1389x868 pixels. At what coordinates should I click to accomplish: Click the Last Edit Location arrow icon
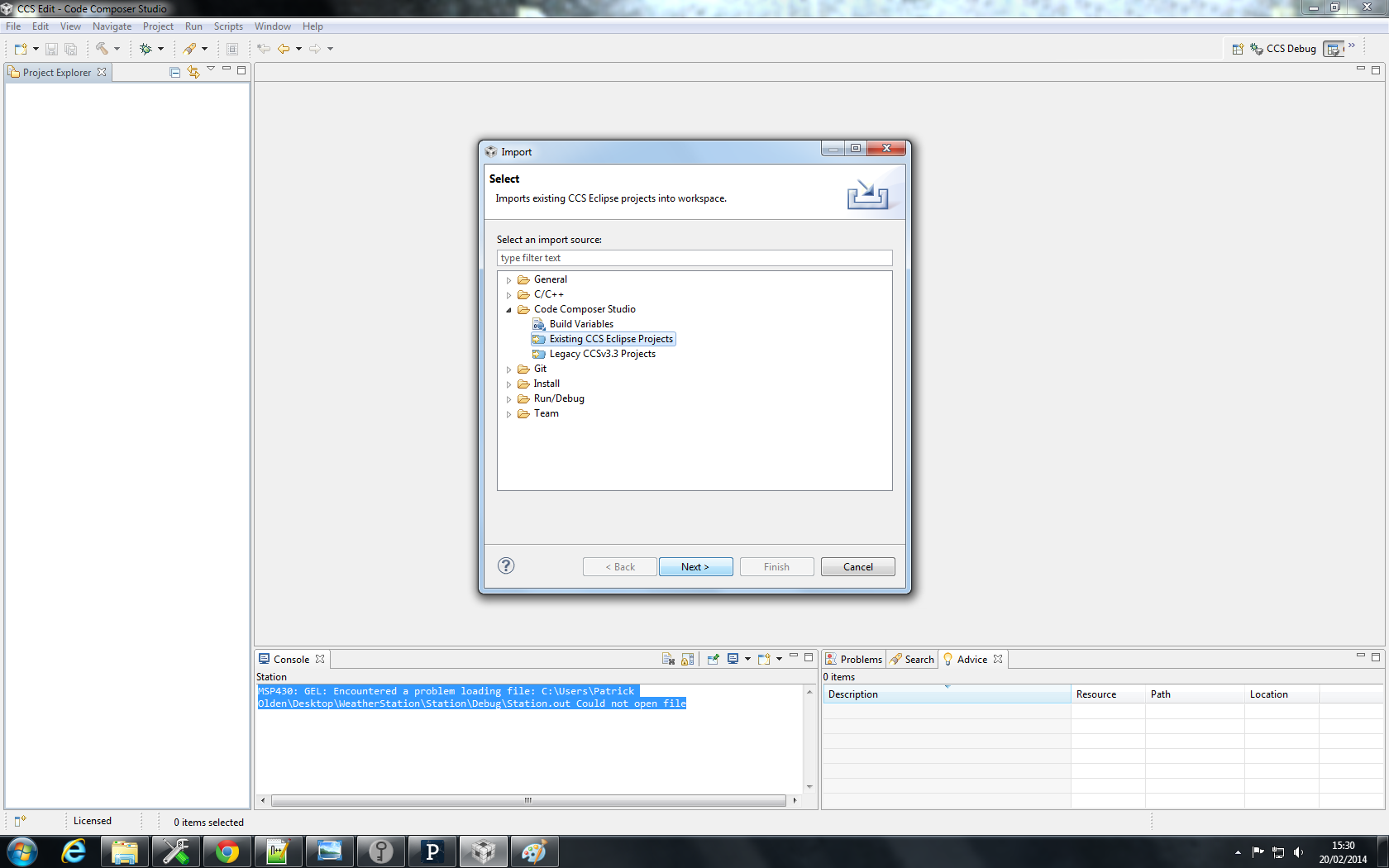click(264, 49)
